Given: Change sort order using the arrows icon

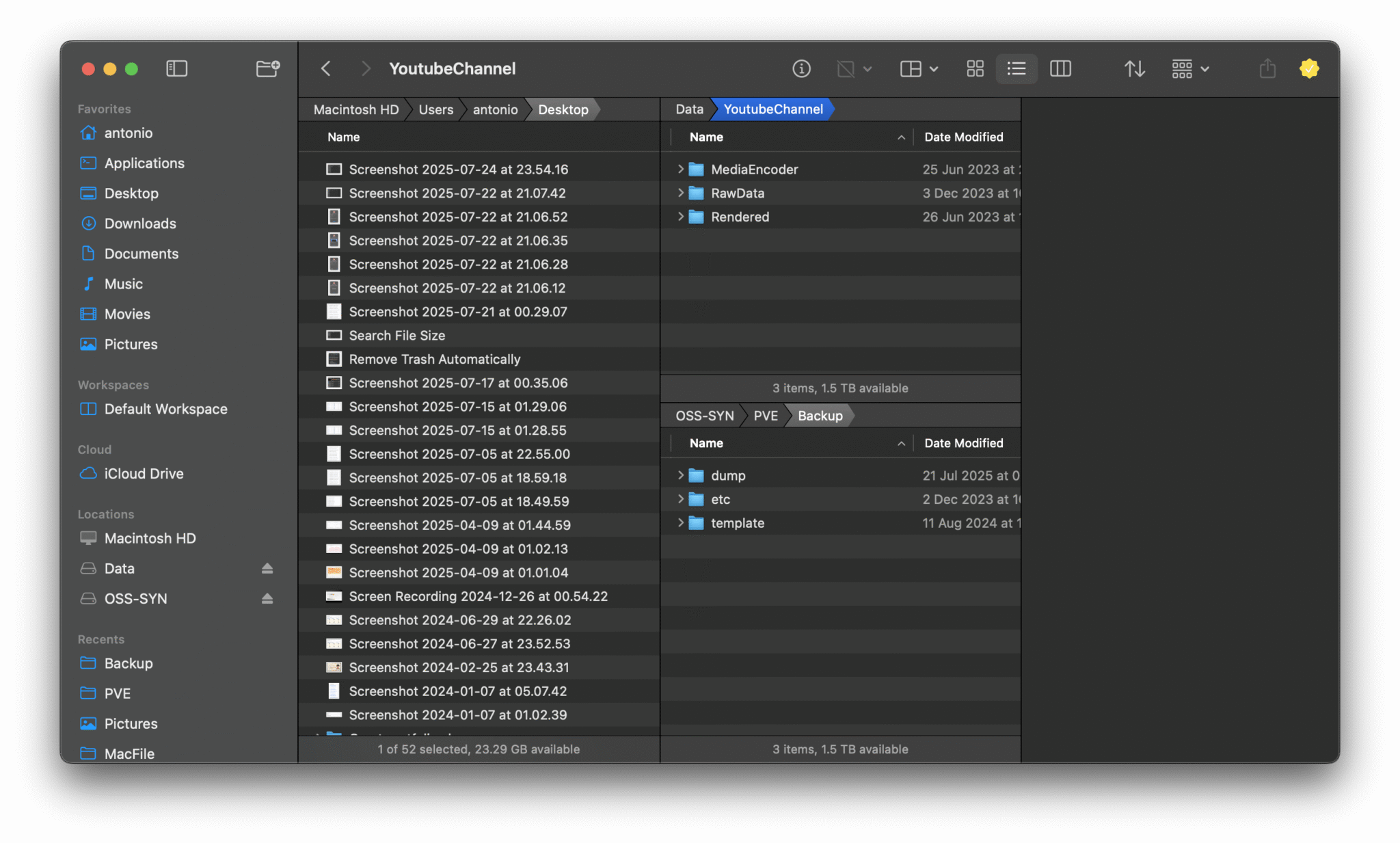Looking at the screenshot, I should pos(1134,68).
